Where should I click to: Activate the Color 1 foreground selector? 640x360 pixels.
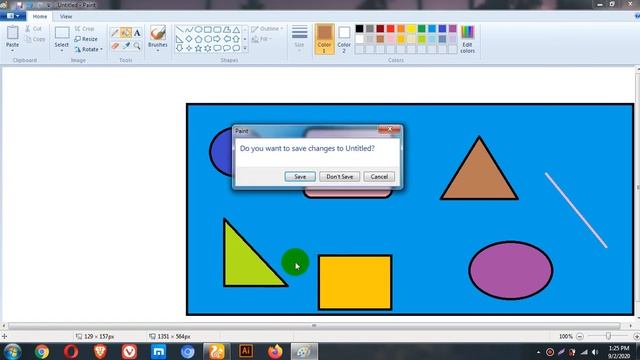pos(324,39)
